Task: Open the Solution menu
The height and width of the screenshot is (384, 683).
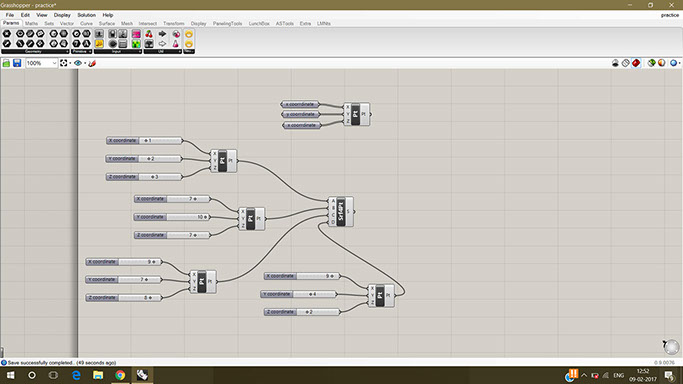Action: pyautogui.click(x=86, y=15)
